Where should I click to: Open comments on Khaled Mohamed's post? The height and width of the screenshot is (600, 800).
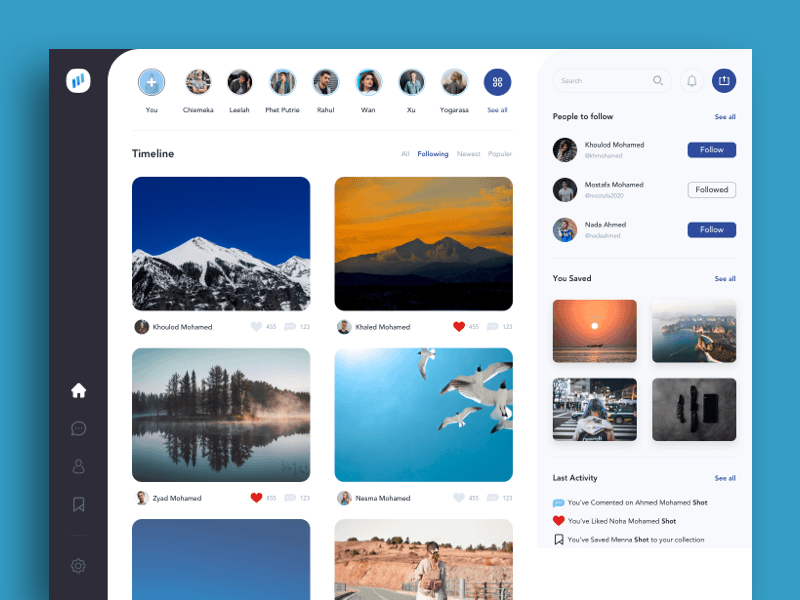(x=492, y=327)
